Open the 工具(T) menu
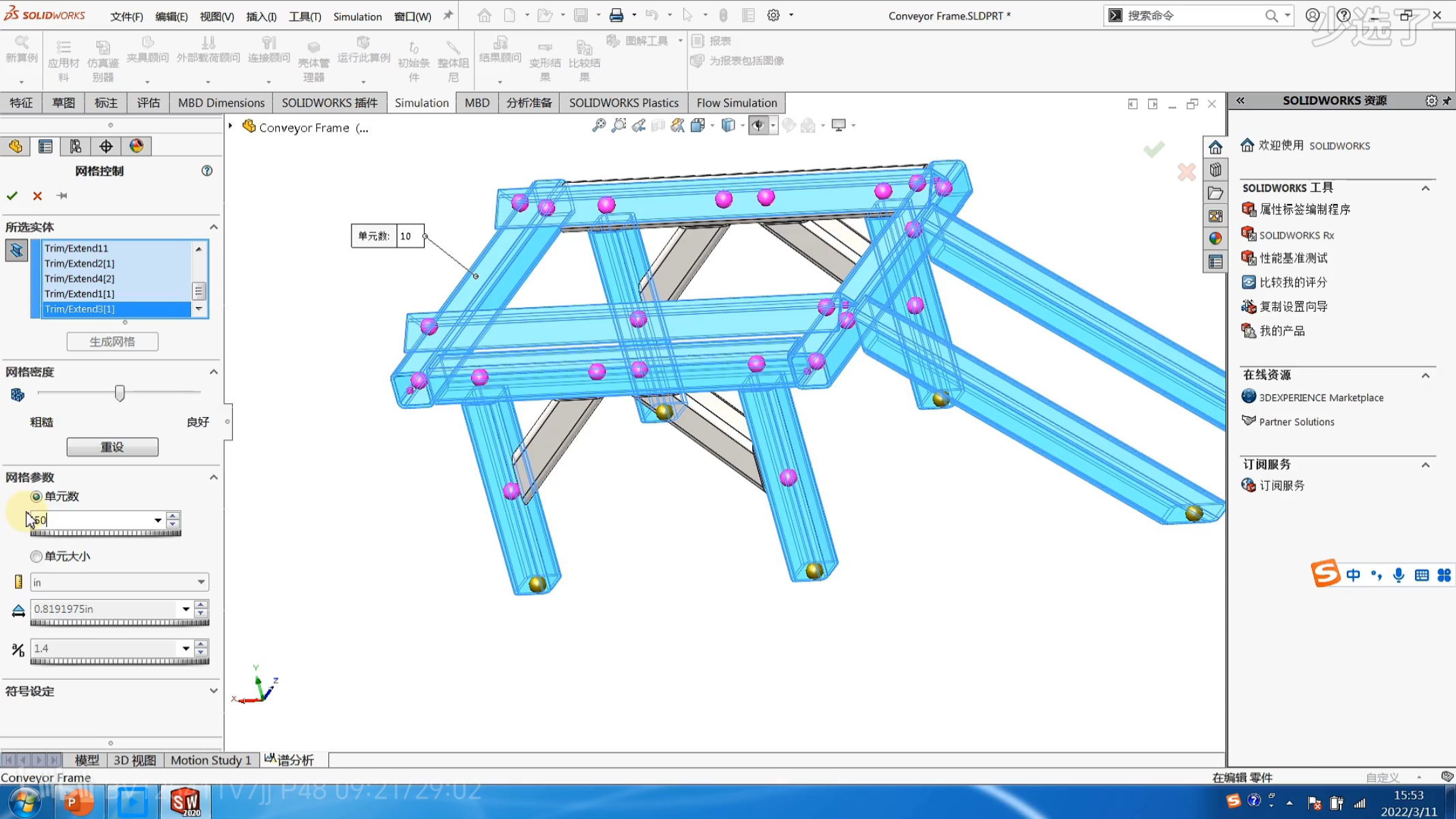The width and height of the screenshot is (1456, 819). click(304, 16)
